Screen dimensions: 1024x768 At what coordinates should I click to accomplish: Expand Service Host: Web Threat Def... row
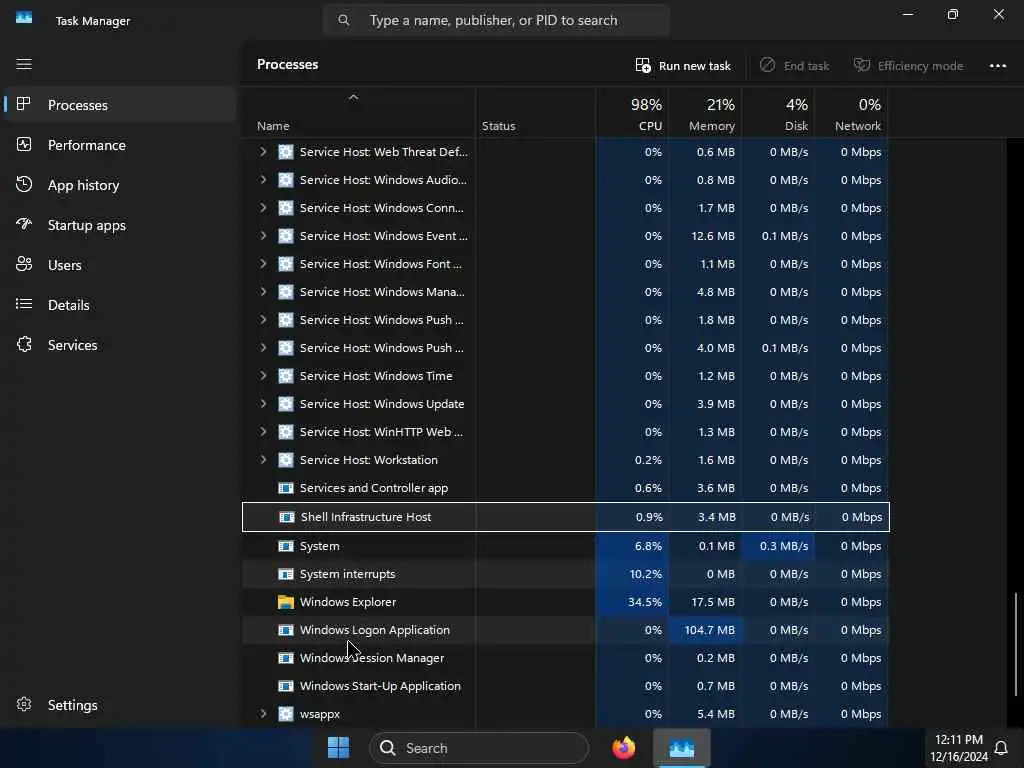pyautogui.click(x=263, y=152)
